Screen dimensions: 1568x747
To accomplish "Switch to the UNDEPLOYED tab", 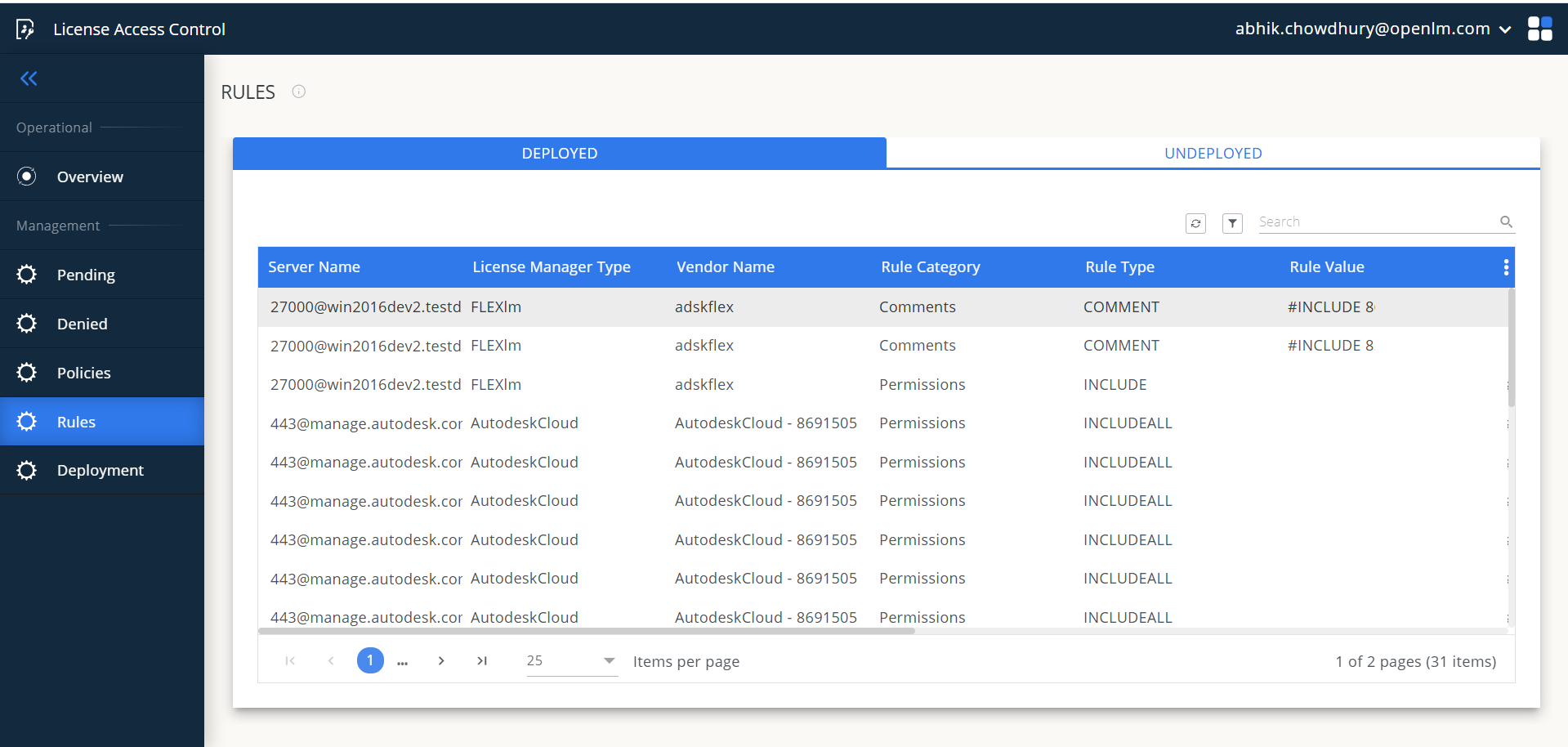I will (x=1213, y=153).
